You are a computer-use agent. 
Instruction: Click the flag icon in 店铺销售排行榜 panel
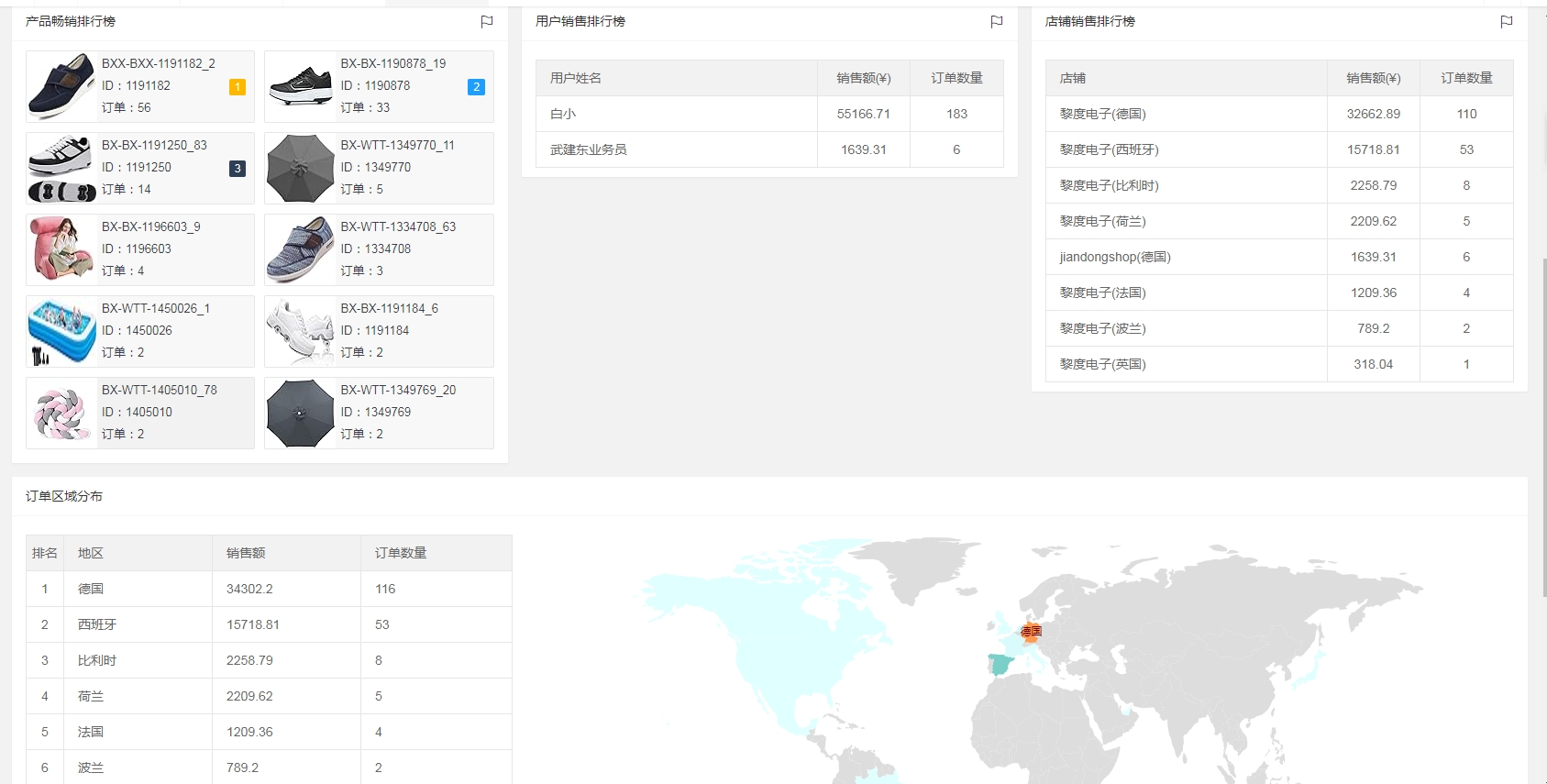1507,21
